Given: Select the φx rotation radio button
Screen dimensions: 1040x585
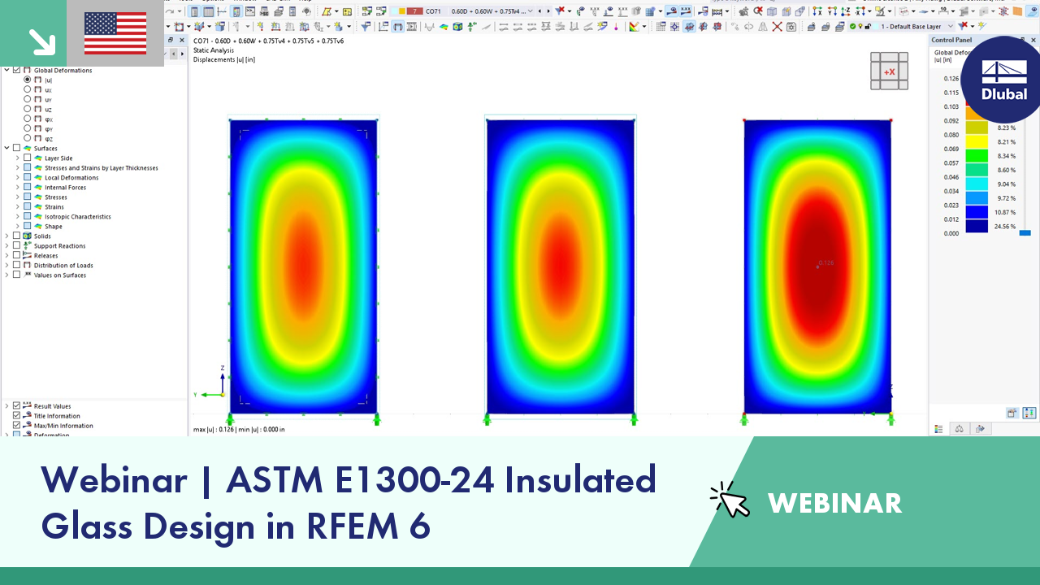Looking at the screenshot, I should 27,119.
